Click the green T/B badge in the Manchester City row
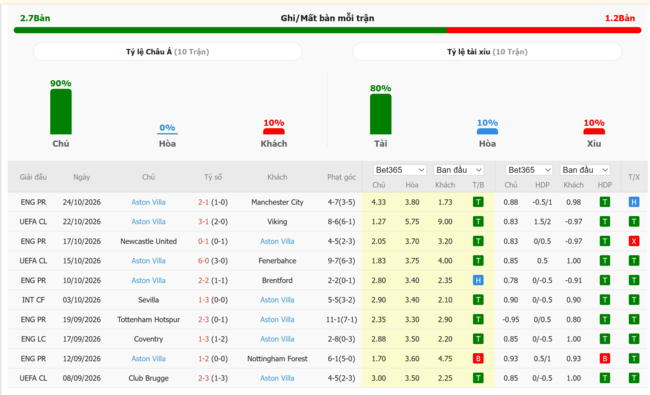 click(478, 202)
